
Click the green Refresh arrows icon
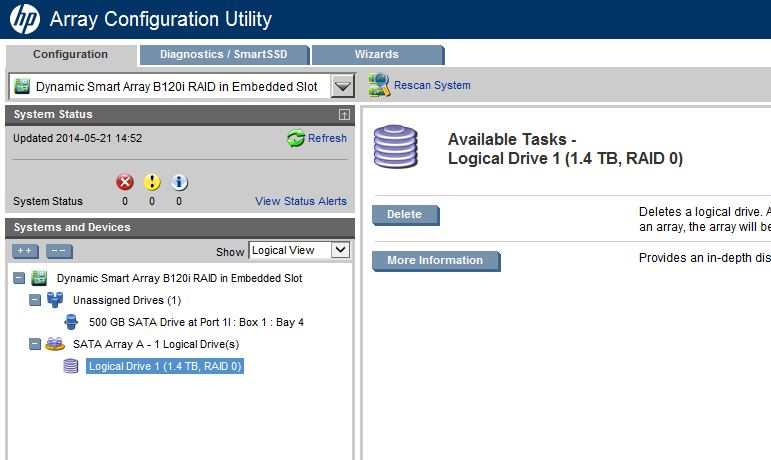tap(296, 139)
